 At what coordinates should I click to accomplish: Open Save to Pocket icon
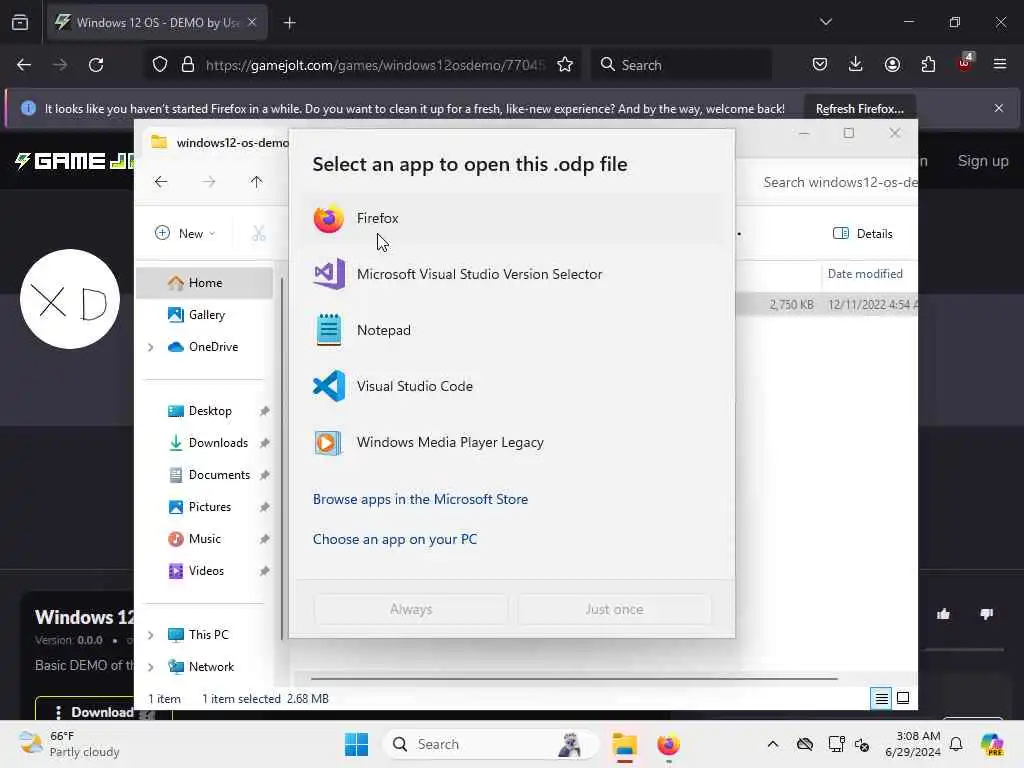pyautogui.click(x=820, y=65)
